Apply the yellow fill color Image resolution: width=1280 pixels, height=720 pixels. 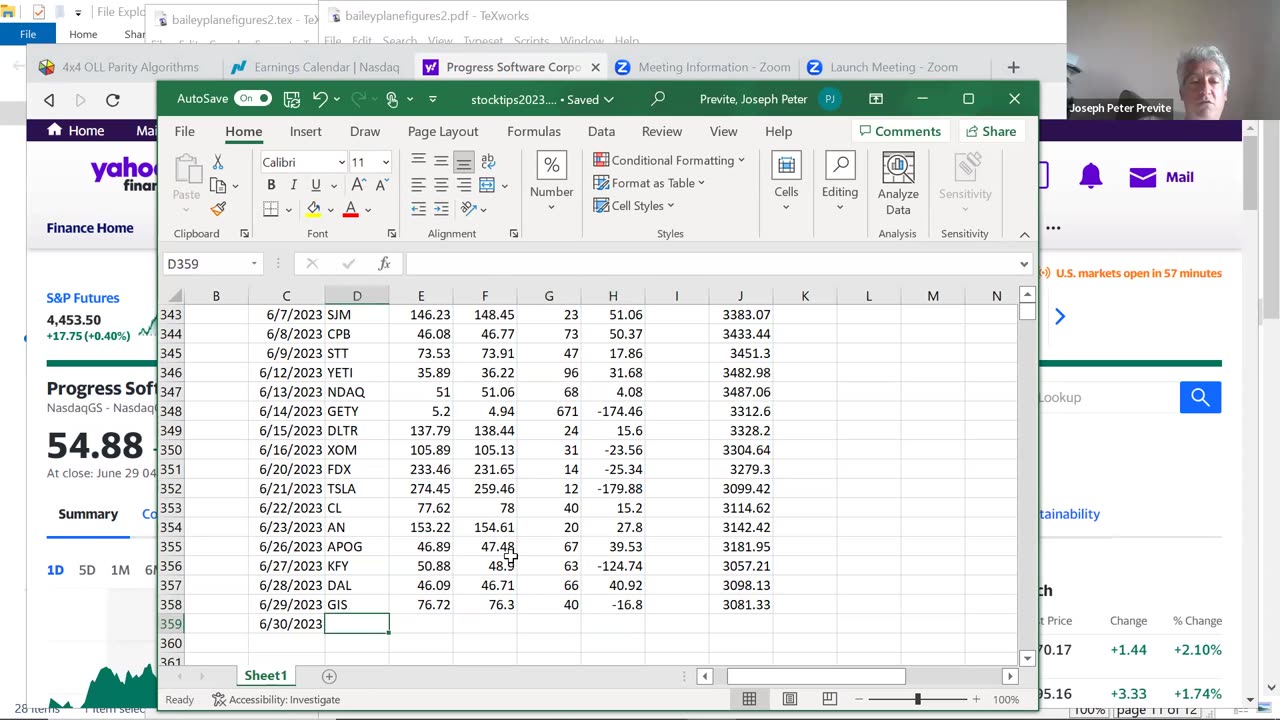tap(314, 209)
